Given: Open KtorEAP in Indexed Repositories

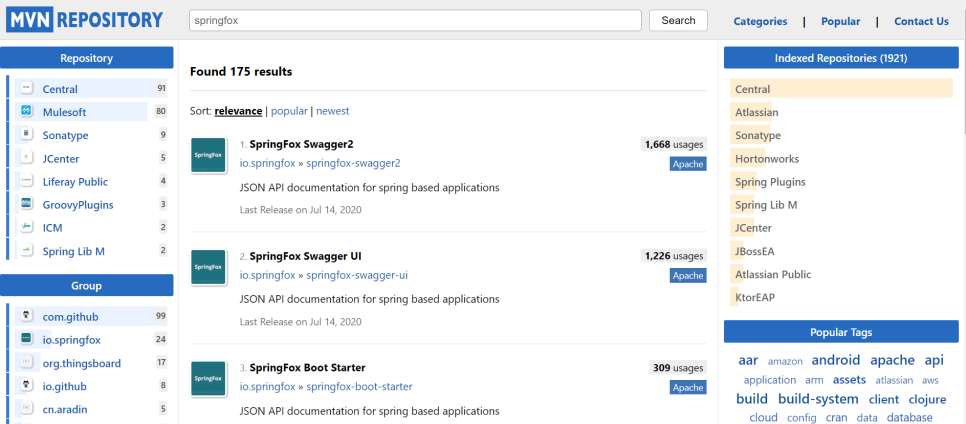Looking at the screenshot, I should pyautogui.click(x=755, y=297).
